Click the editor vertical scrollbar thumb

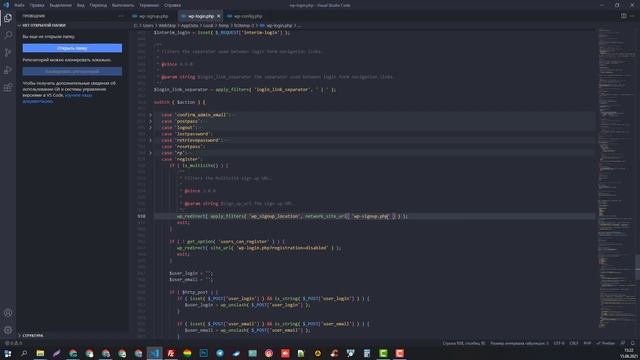(x=637, y=267)
